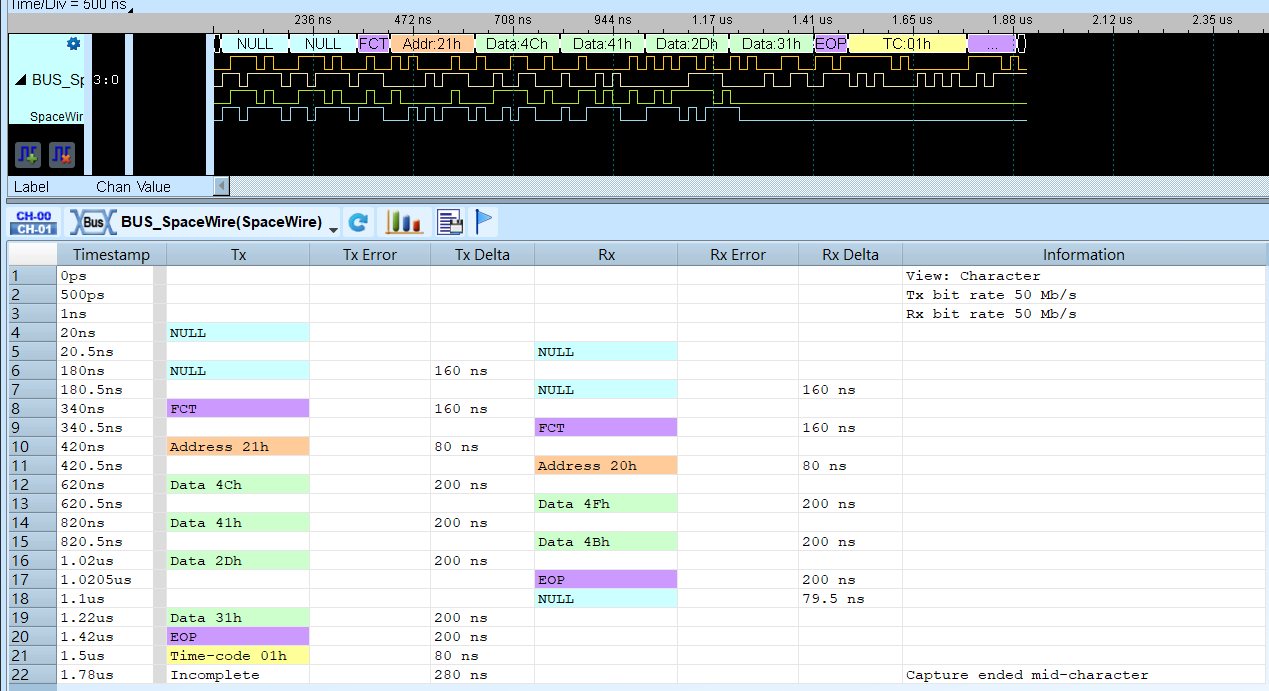This screenshot has width=1269, height=691.
Task: Select the EOP segment in the waveform
Action: tap(831, 44)
